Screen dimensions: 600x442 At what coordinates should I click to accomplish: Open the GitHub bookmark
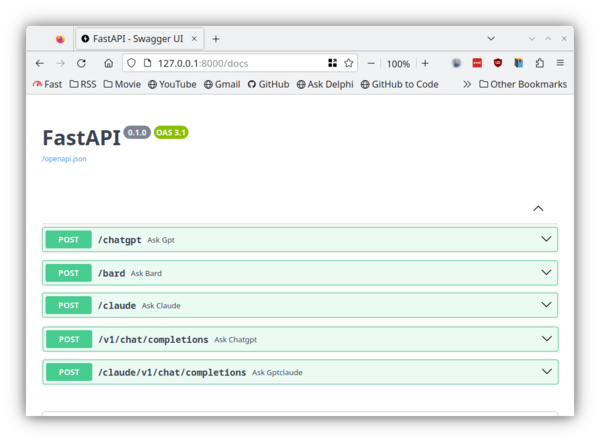point(268,84)
